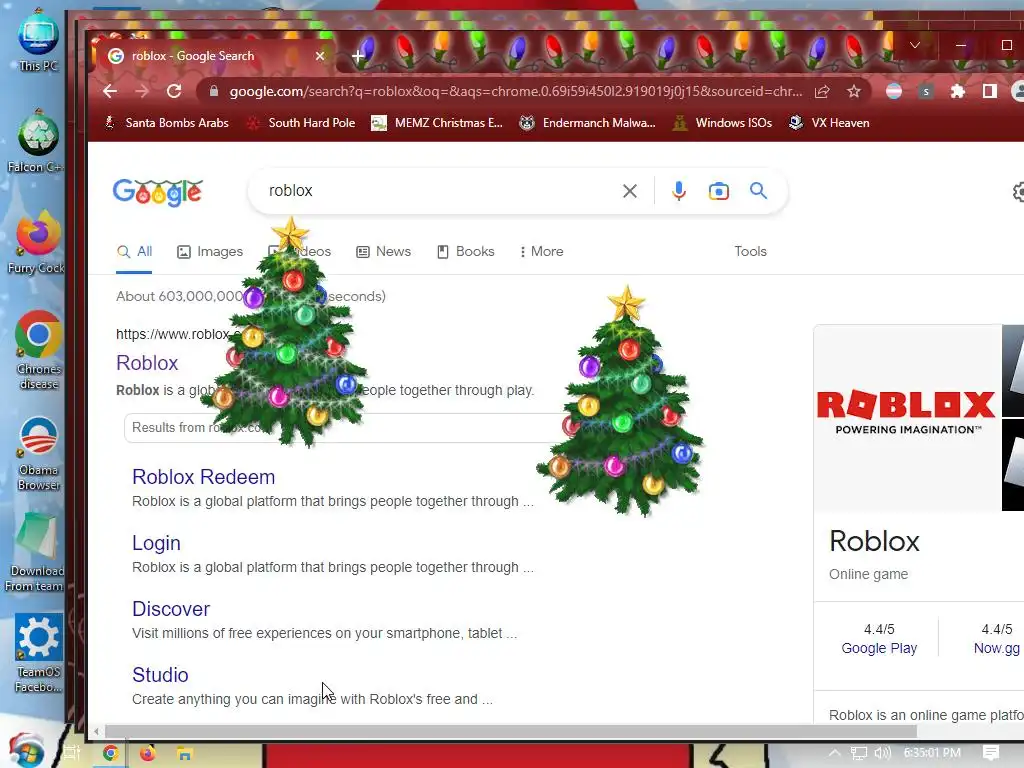Open Furry Cock Firefox desktop icon
The image size is (1024, 768).
point(37,242)
